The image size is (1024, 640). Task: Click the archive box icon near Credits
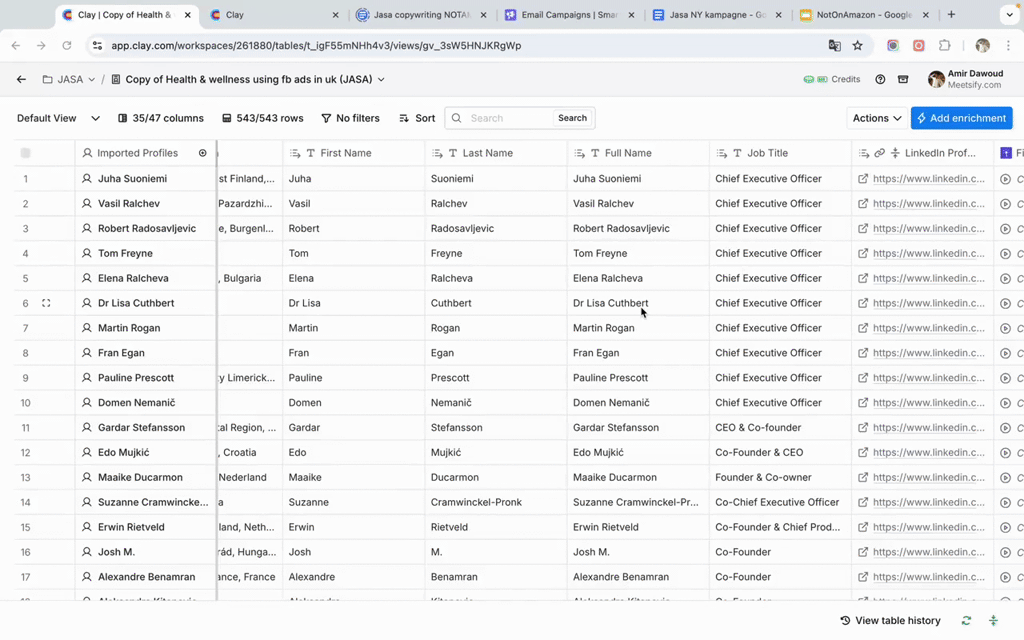coord(903,79)
